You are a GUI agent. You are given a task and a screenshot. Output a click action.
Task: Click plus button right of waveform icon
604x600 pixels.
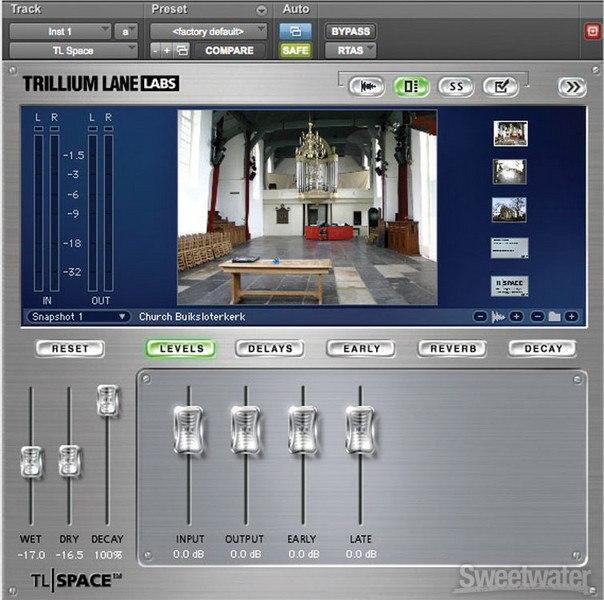click(x=516, y=317)
